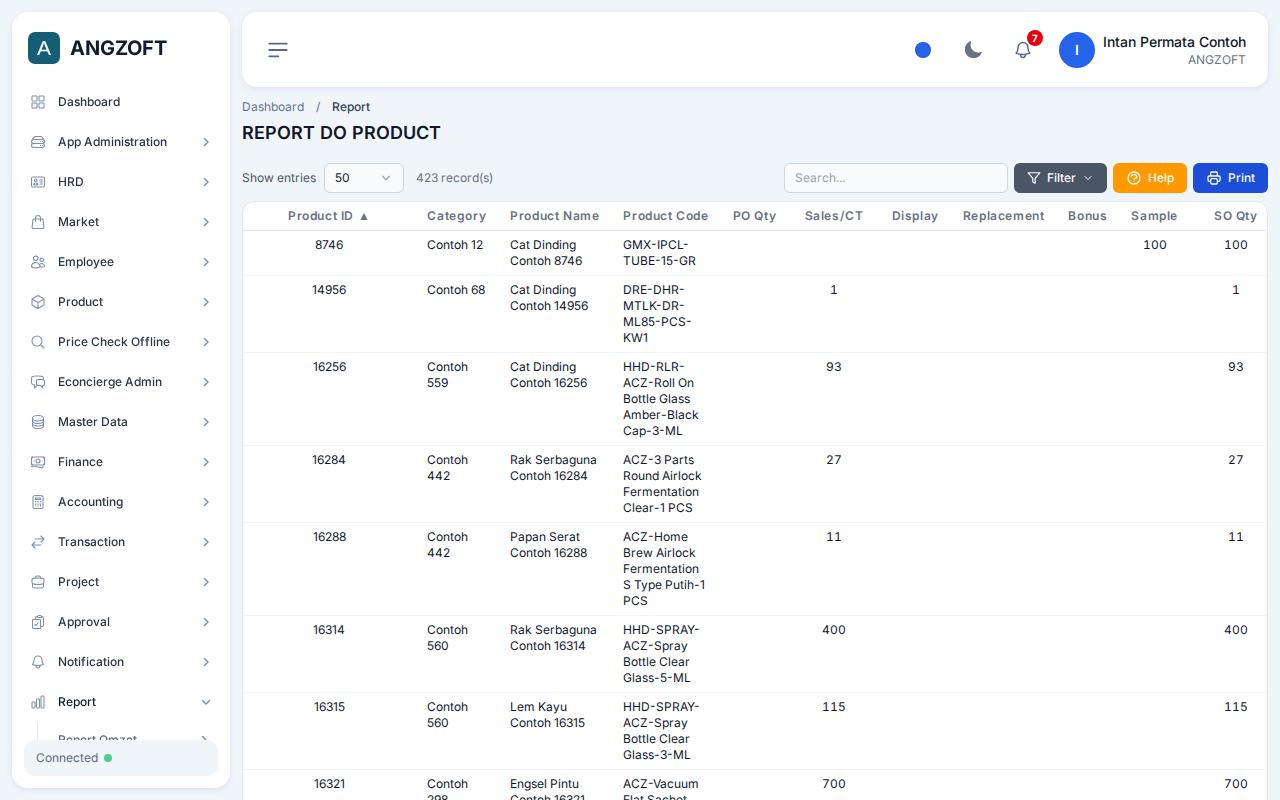
Task: Click the blue Print button
Action: tap(1230, 178)
